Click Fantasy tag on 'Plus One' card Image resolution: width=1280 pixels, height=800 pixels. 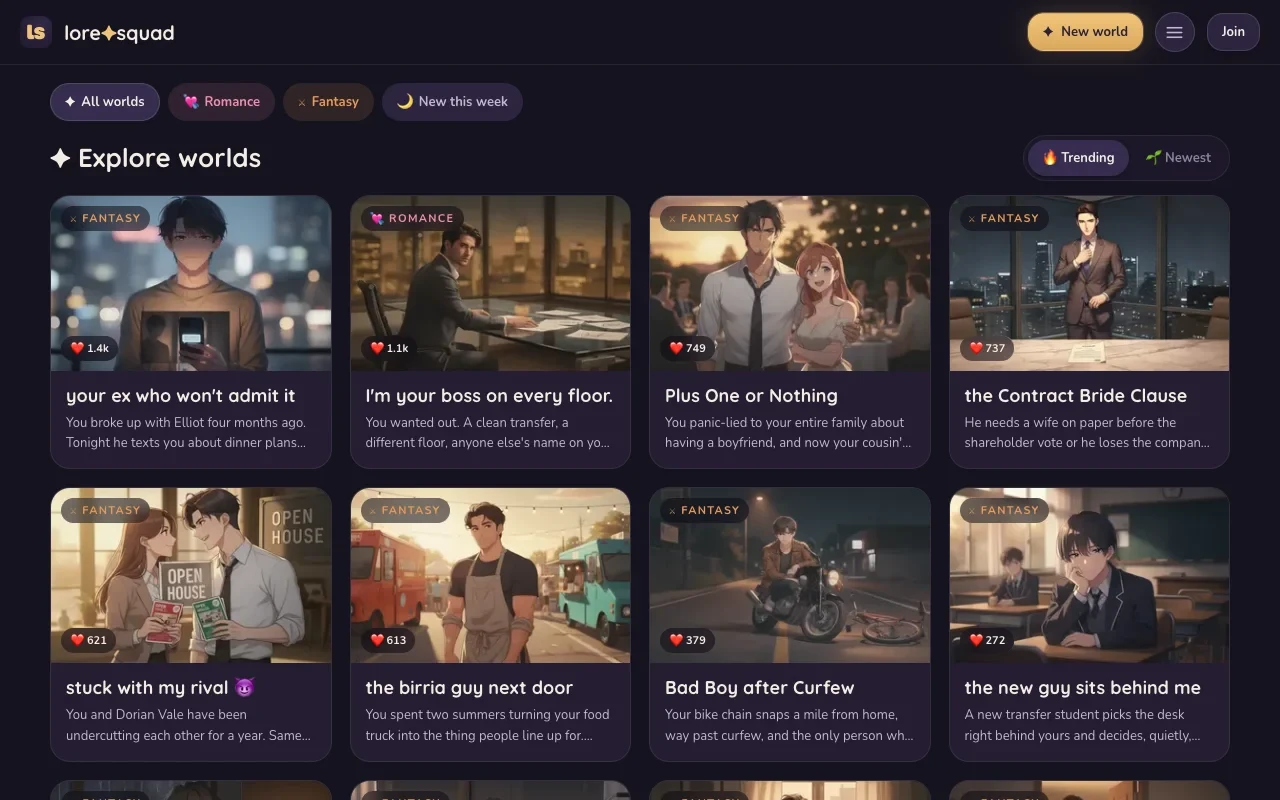[705, 218]
